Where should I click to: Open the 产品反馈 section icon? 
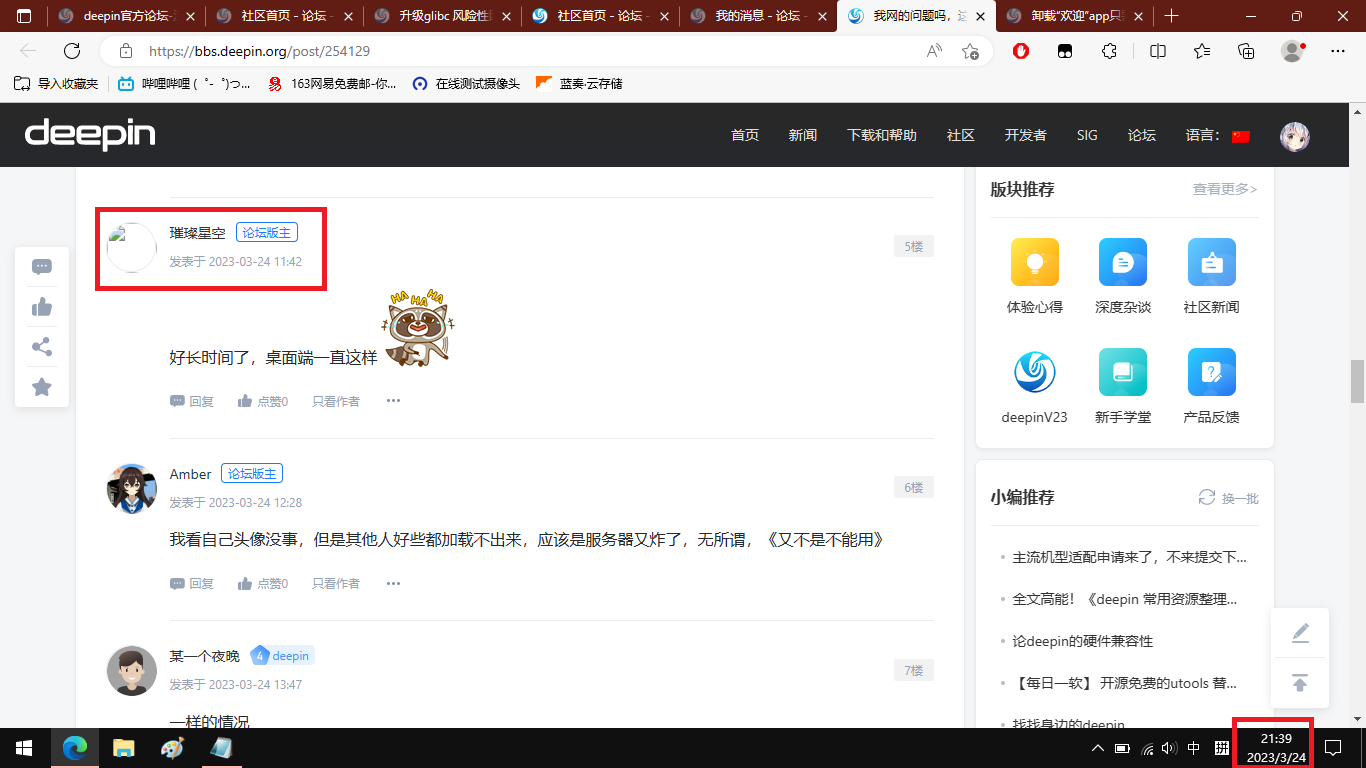[x=1211, y=371]
